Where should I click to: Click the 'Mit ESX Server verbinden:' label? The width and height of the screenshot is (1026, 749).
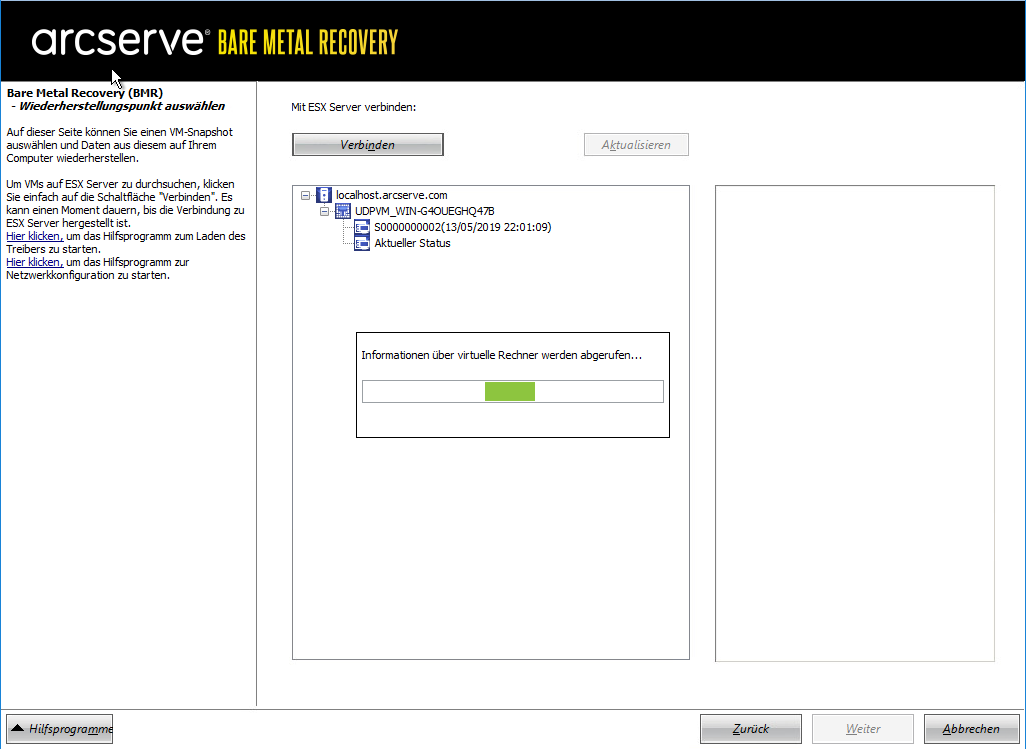pos(353,107)
